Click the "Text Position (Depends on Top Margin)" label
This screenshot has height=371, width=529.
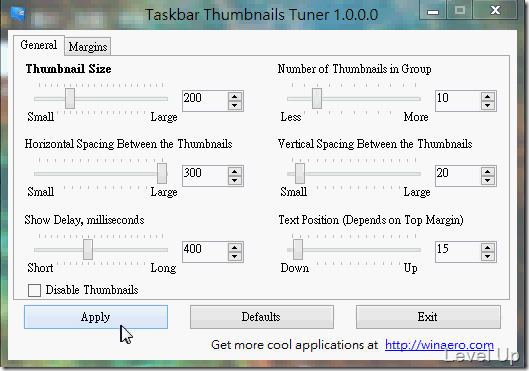pyautogui.click(x=371, y=220)
